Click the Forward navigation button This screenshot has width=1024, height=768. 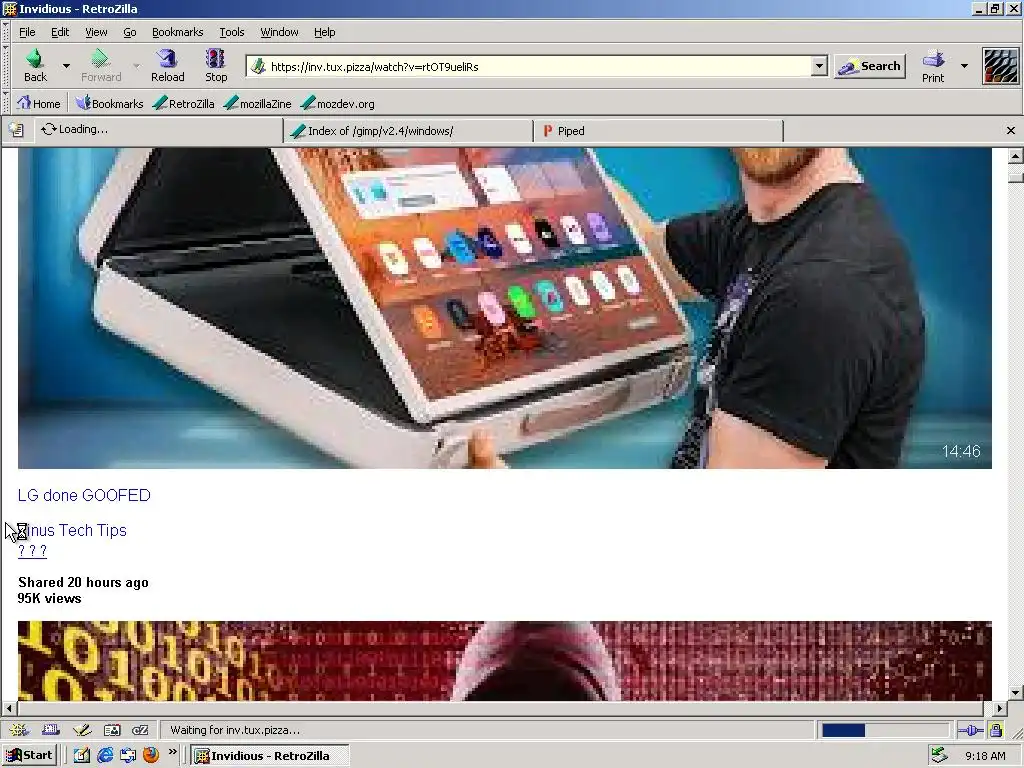(x=101, y=66)
